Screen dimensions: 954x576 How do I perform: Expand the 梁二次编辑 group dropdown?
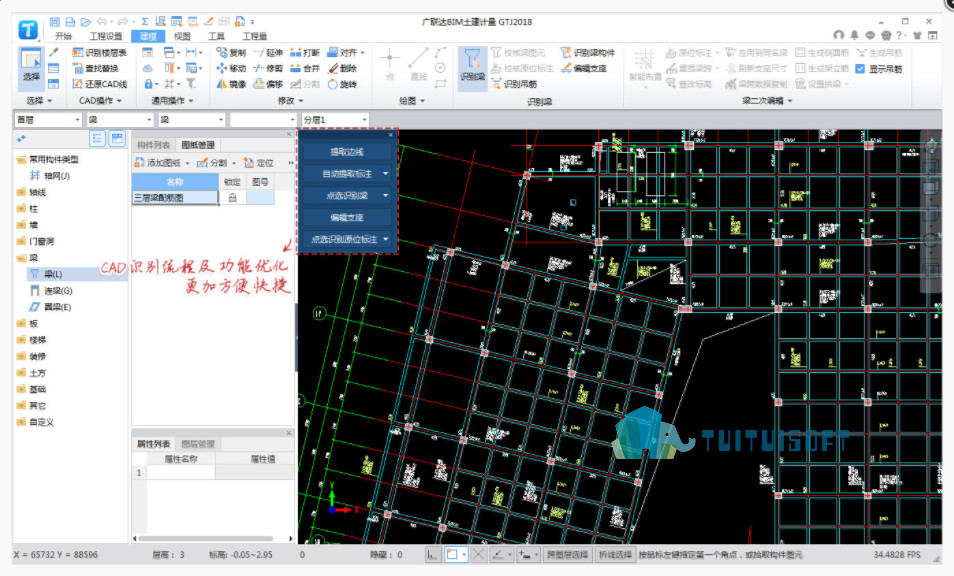[x=790, y=101]
